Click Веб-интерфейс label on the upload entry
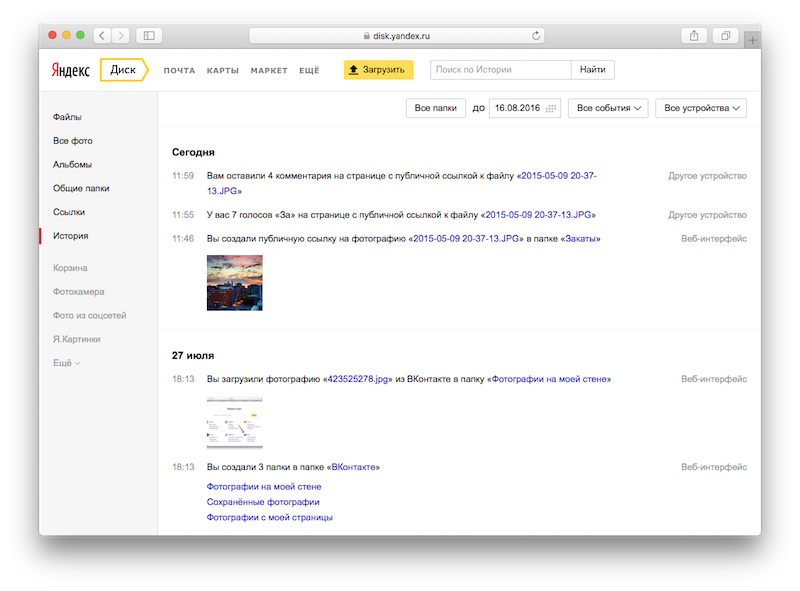Screen dimensions: 800x591 (x=714, y=379)
